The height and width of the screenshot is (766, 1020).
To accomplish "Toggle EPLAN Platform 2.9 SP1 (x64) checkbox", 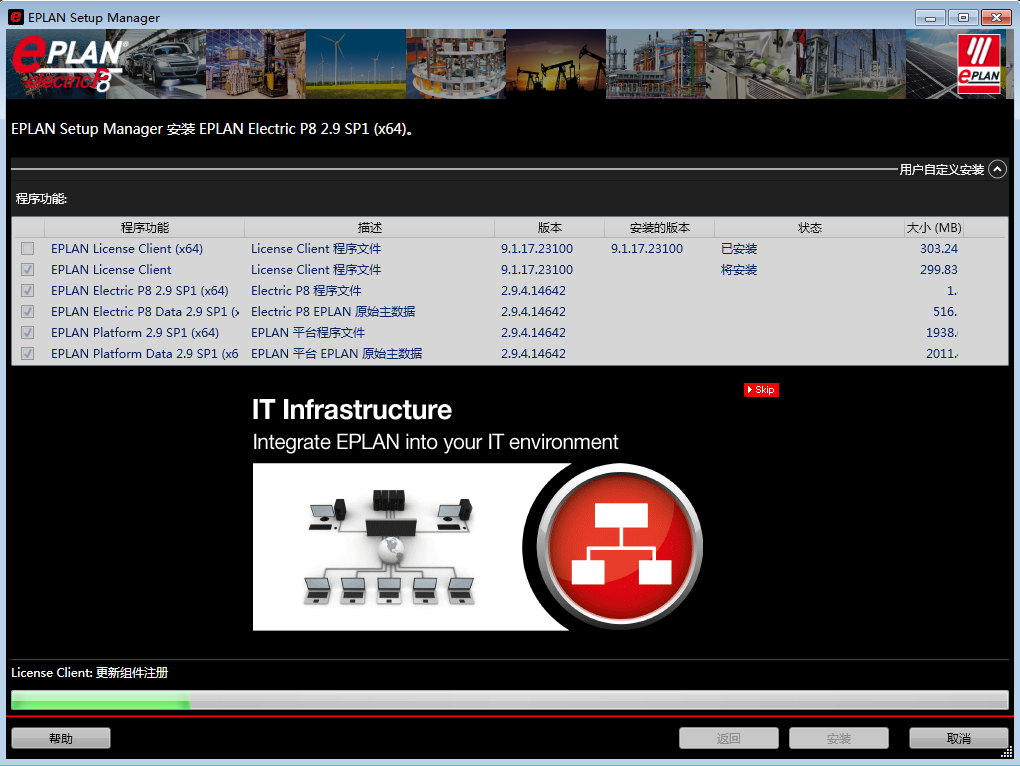I will [x=28, y=333].
